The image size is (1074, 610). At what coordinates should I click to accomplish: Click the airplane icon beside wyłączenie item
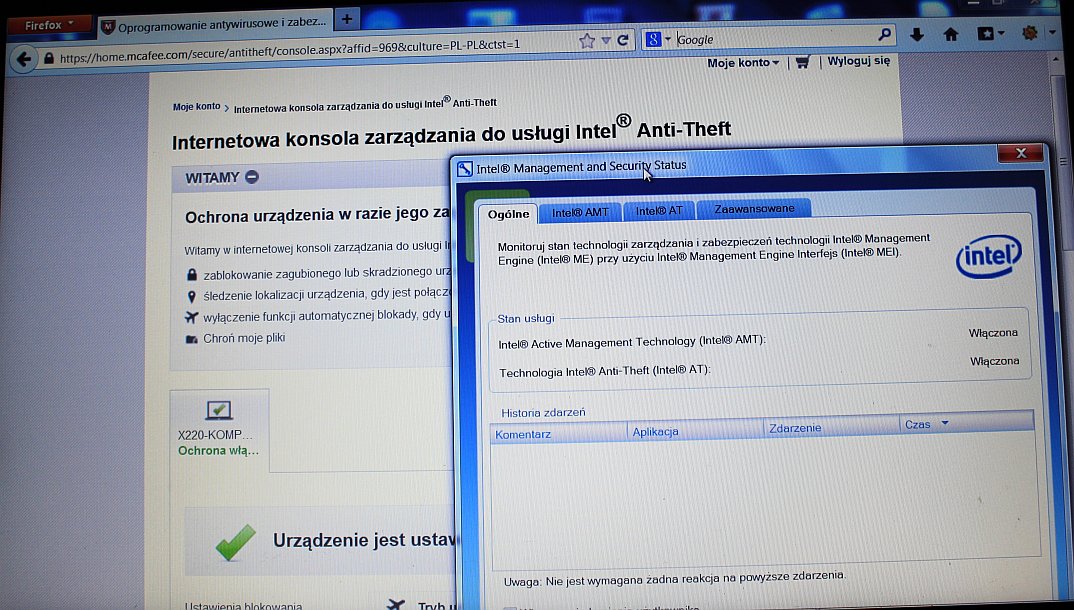tap(191, 317)
